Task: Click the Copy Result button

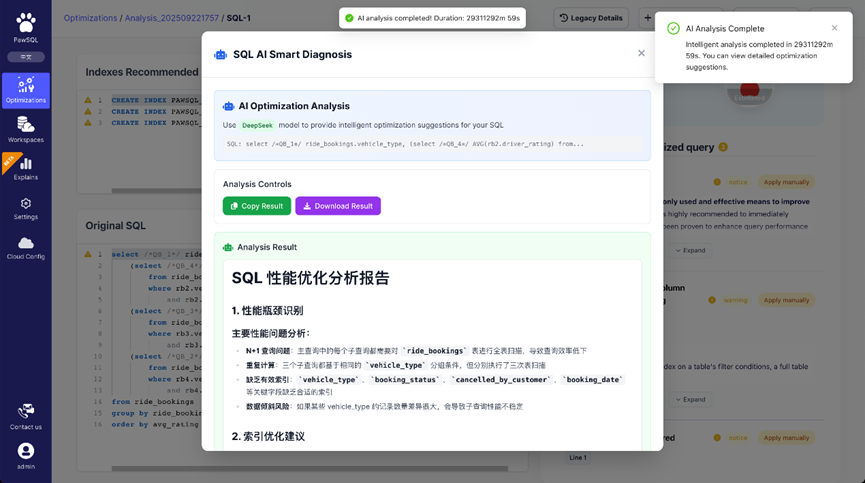Action: click(257, 206)
